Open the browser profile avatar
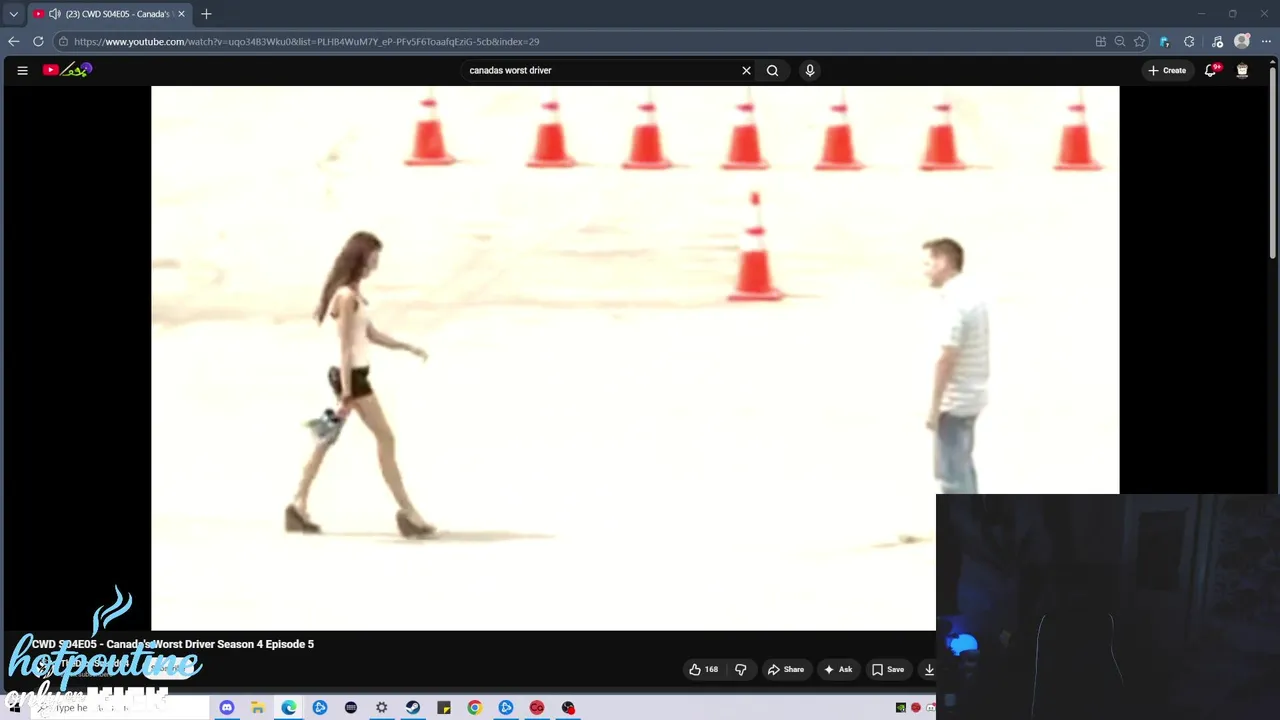The height and width of the screenshot is (720, 1280). (1242, 41)
